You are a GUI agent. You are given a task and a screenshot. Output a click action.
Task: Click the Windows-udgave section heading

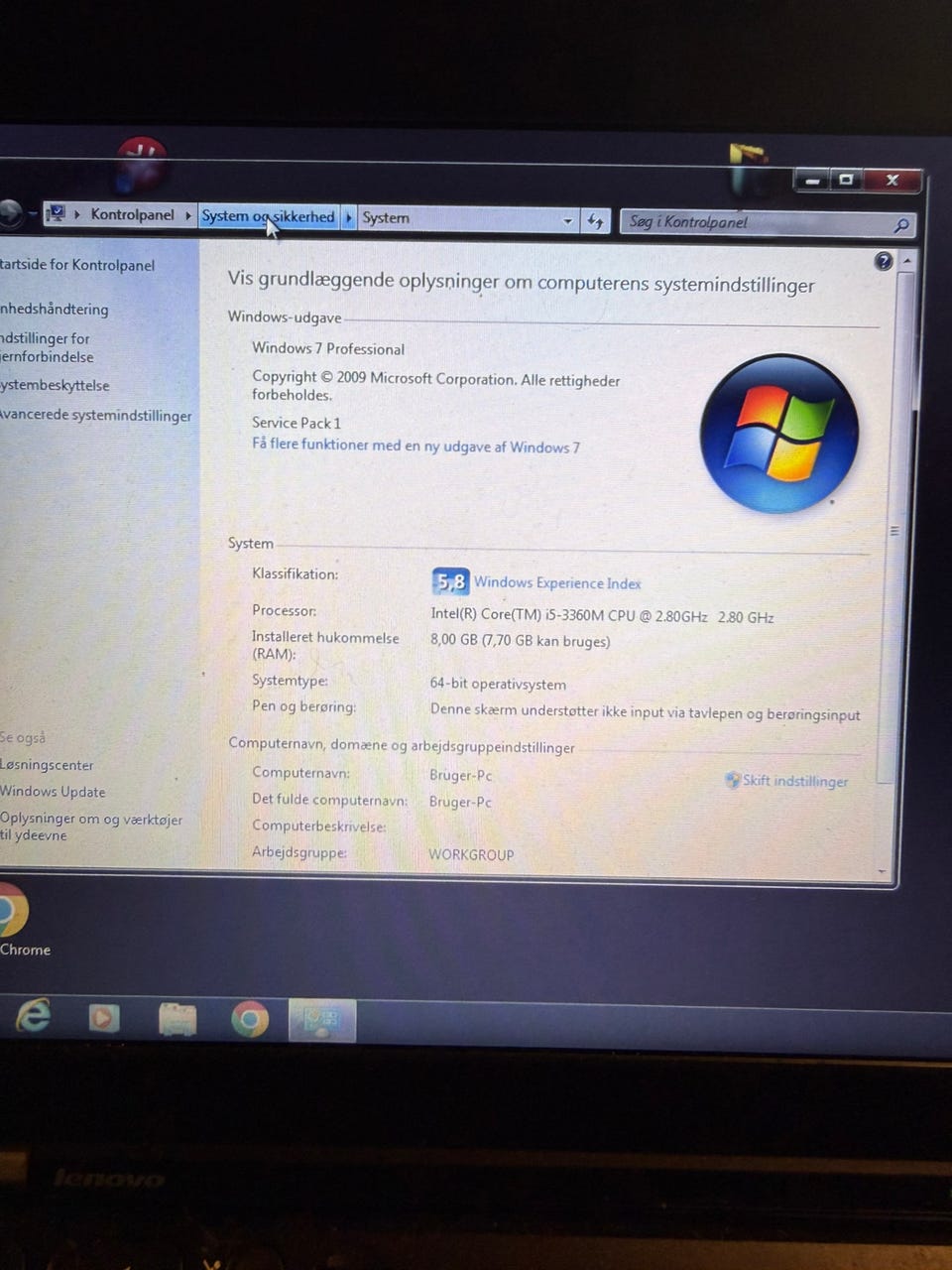pos(285,317)
